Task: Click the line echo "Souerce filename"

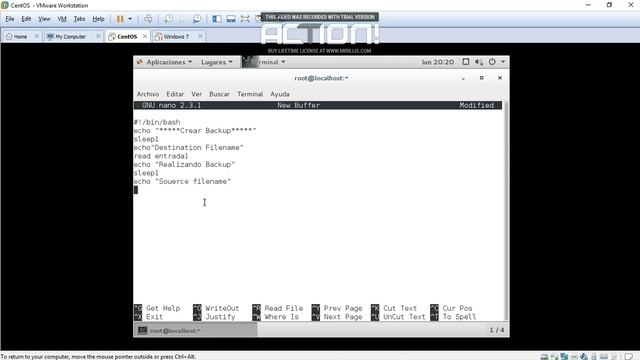Action: pyautogui.click(x=182, y=181)
